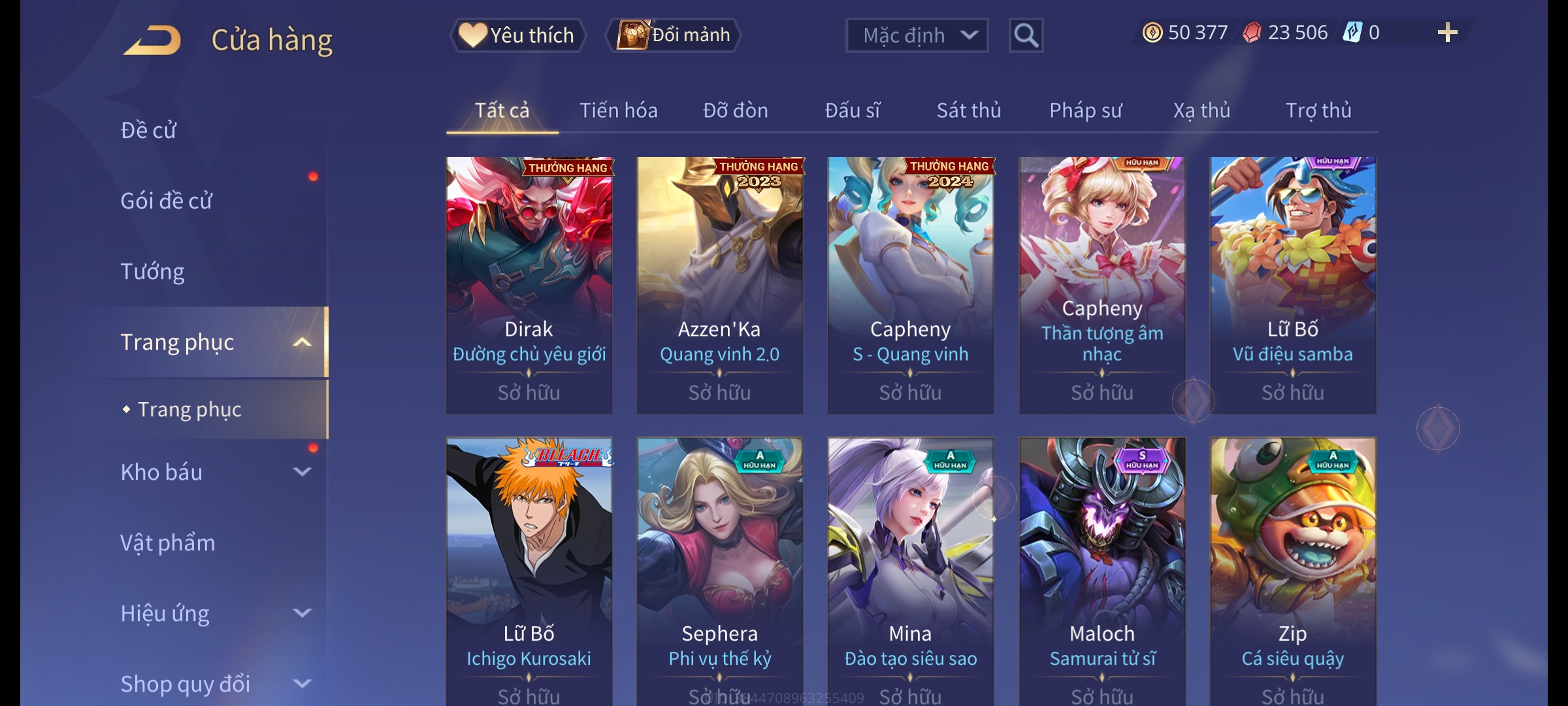This screenshot has width=1568, height=706.
Task: Expand the Kho báu sidebar section
Action: 302,472
